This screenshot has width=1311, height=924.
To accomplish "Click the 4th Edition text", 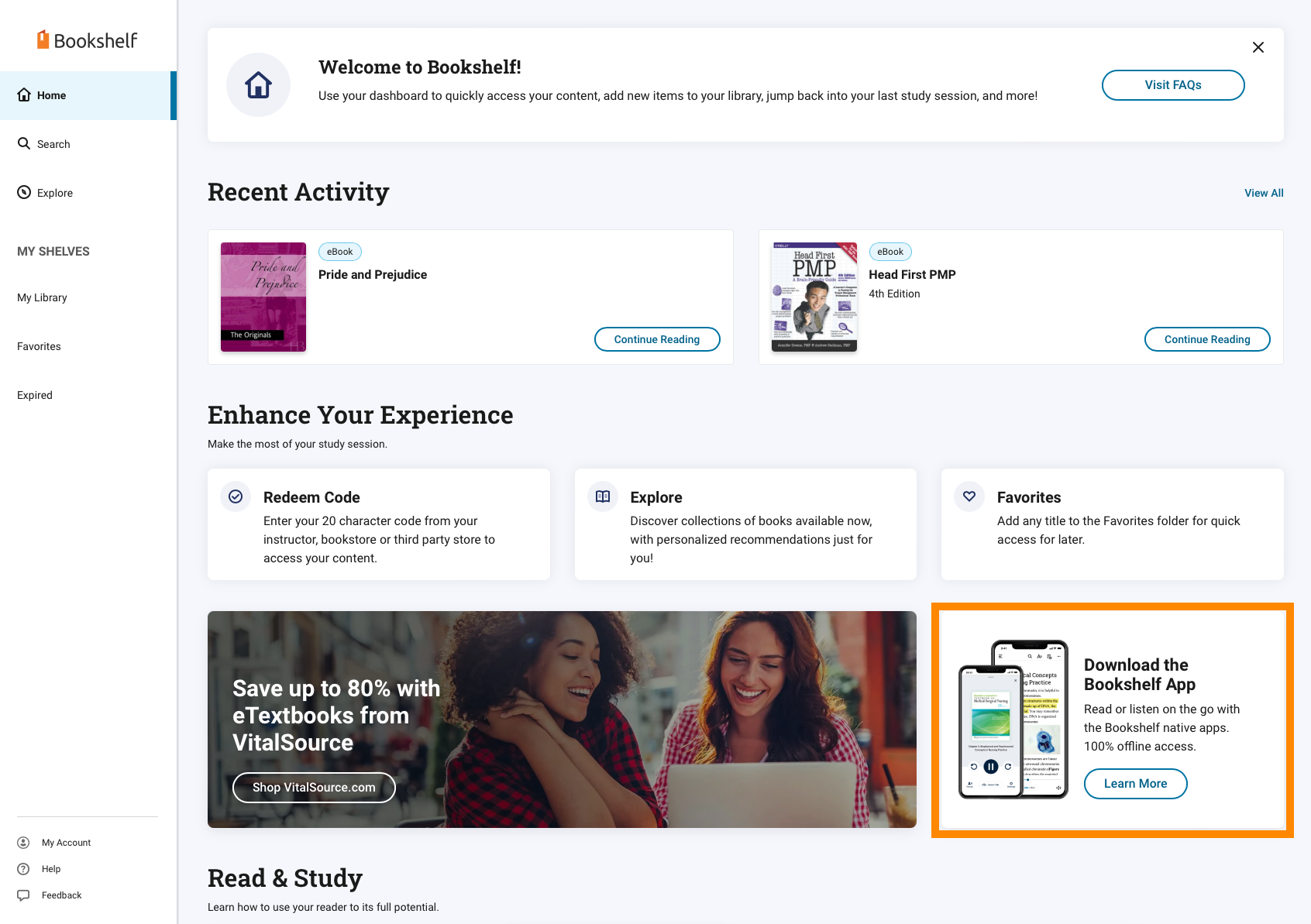I will pos(894,294).
